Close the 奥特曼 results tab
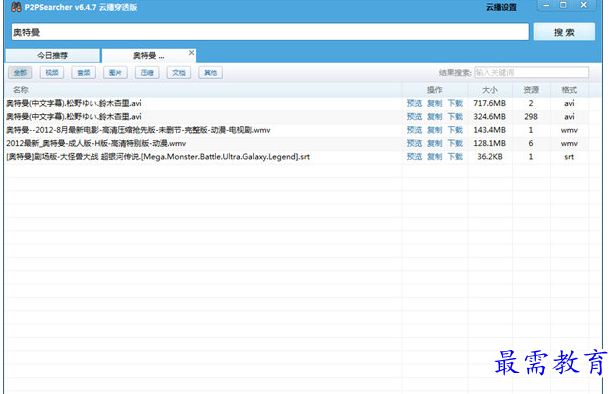Image resolution: width=616 pixels, height=394 pixels. click(191, 53)
